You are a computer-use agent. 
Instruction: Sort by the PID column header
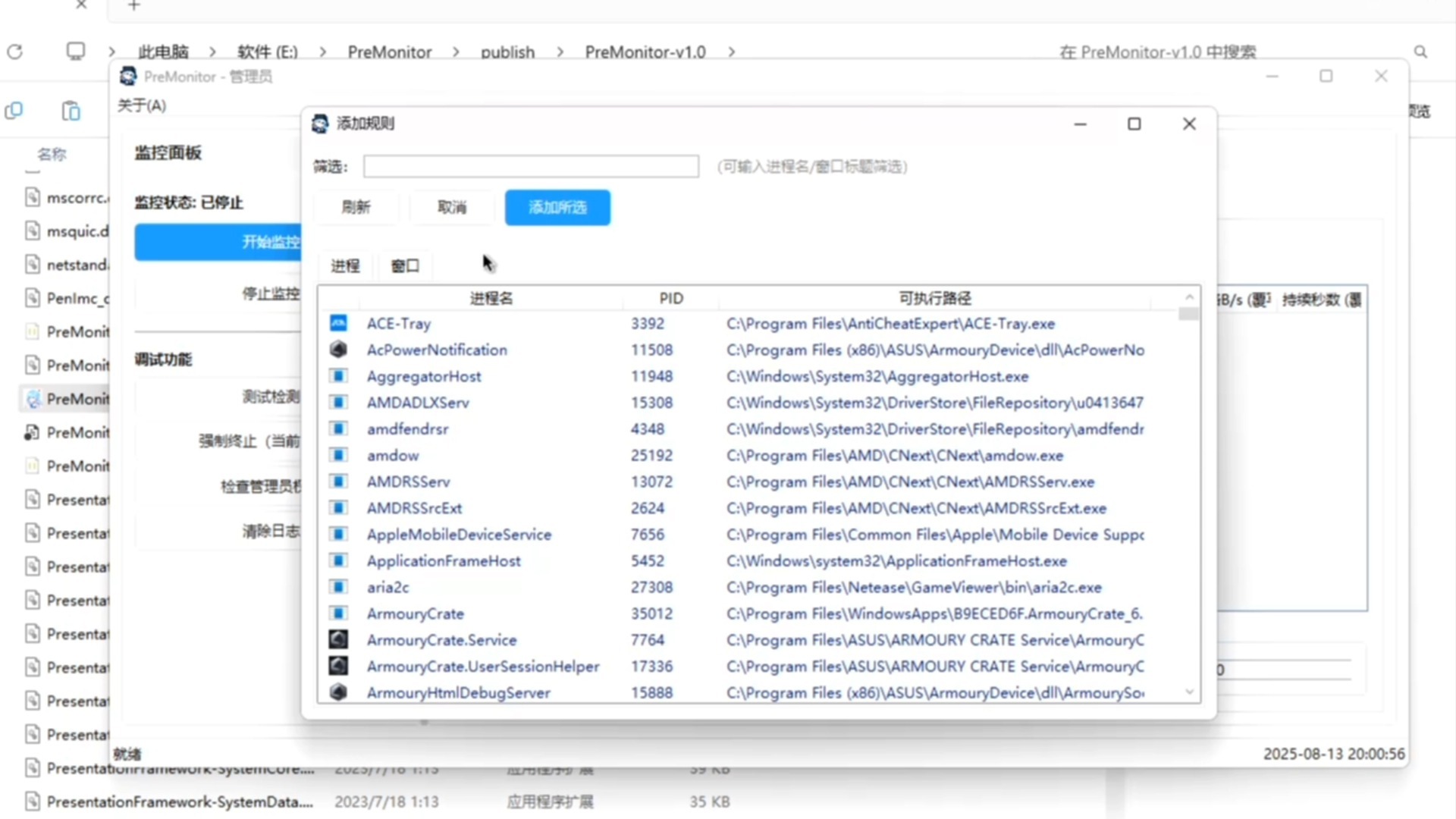point(671,298)
